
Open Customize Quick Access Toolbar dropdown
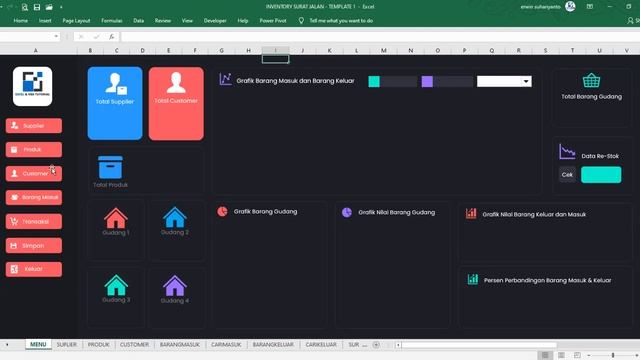pos(61,7)
